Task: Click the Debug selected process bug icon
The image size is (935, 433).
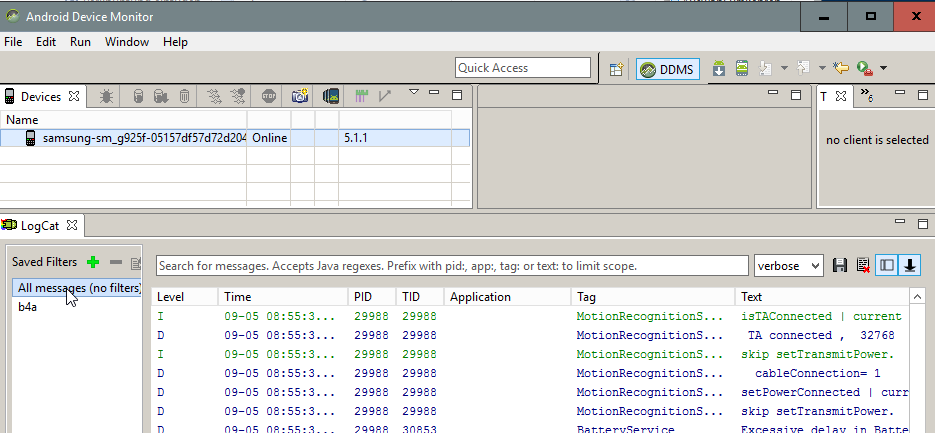Action: (106, 96)
